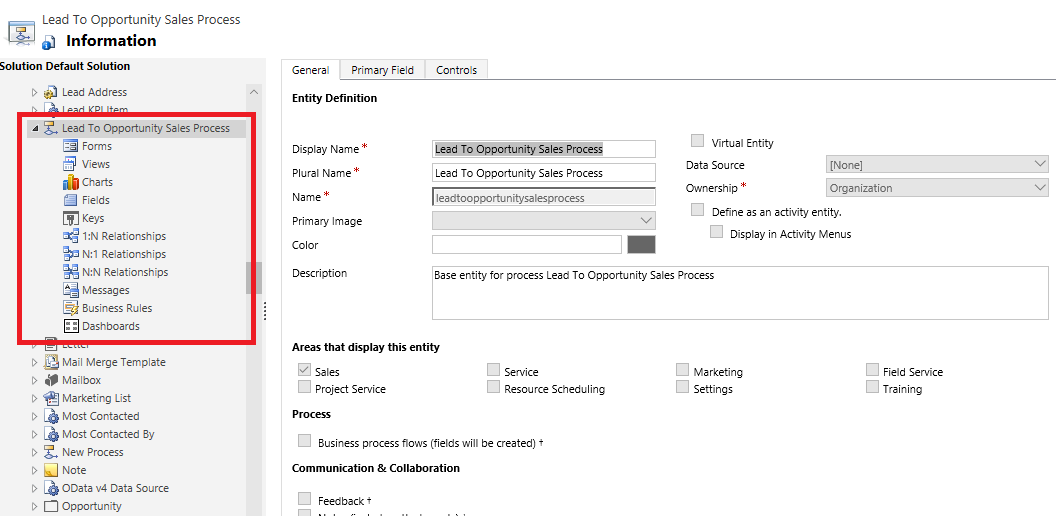Image resolution: width=1056 pixels, height=516 pixels.
Task: Click into the Display Name text field
Action: click(x=543, y=149)
